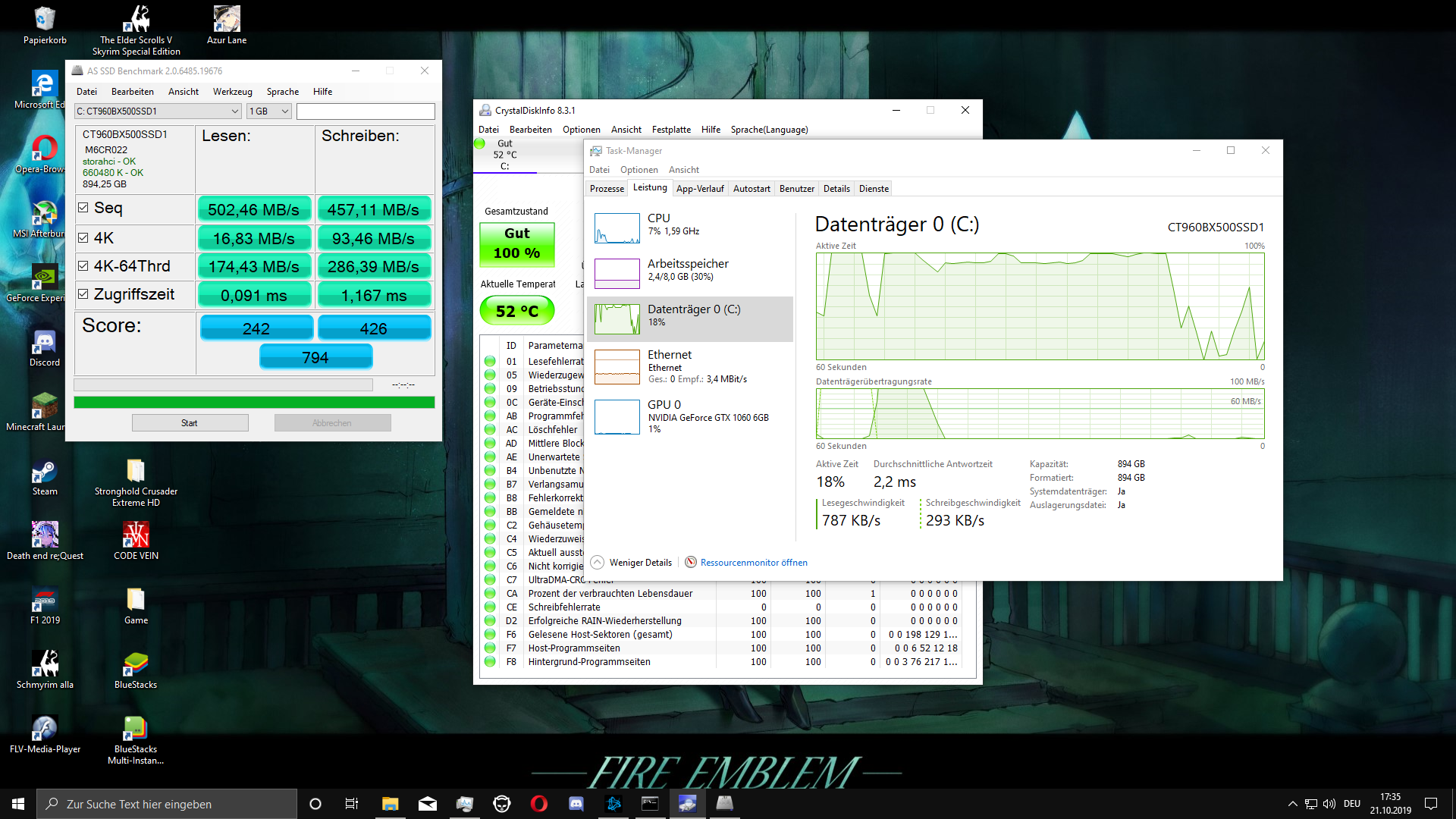The width and height of the screenshot is (1456, 819).
Task: Toggle the Zugriffszeit checkbox
Action: [x=83, y=294]
